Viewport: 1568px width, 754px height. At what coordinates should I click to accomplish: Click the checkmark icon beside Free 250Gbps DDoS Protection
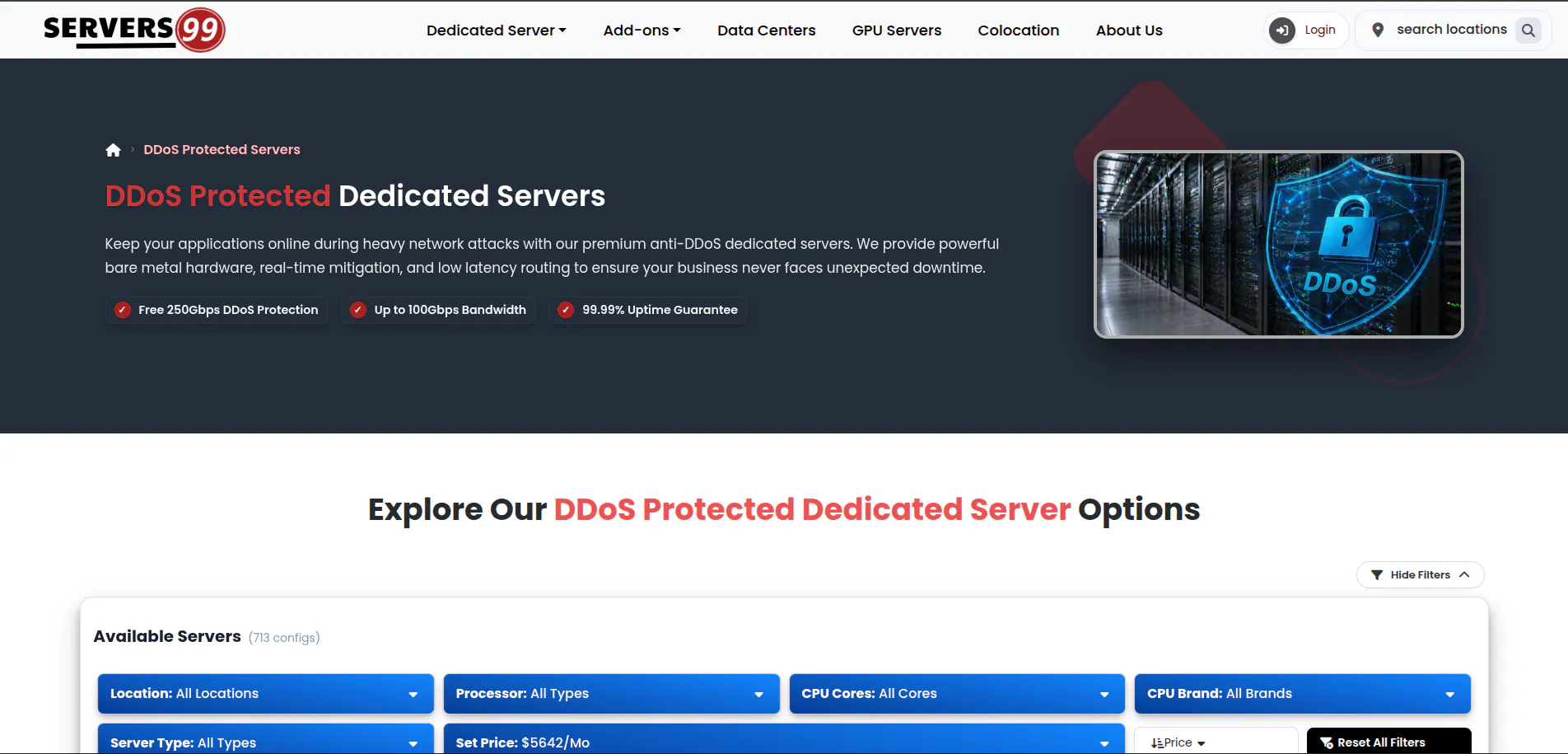point(122,310)
